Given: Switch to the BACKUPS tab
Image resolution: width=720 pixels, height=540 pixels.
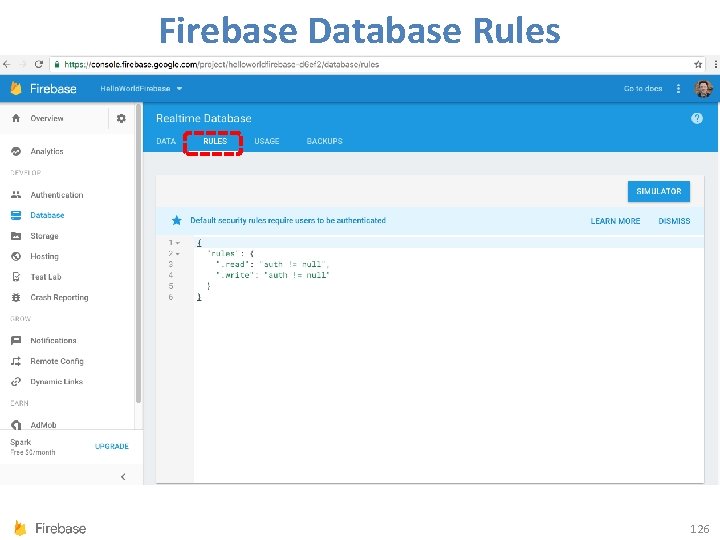Looking at the screenshot, I should (324, 141).
